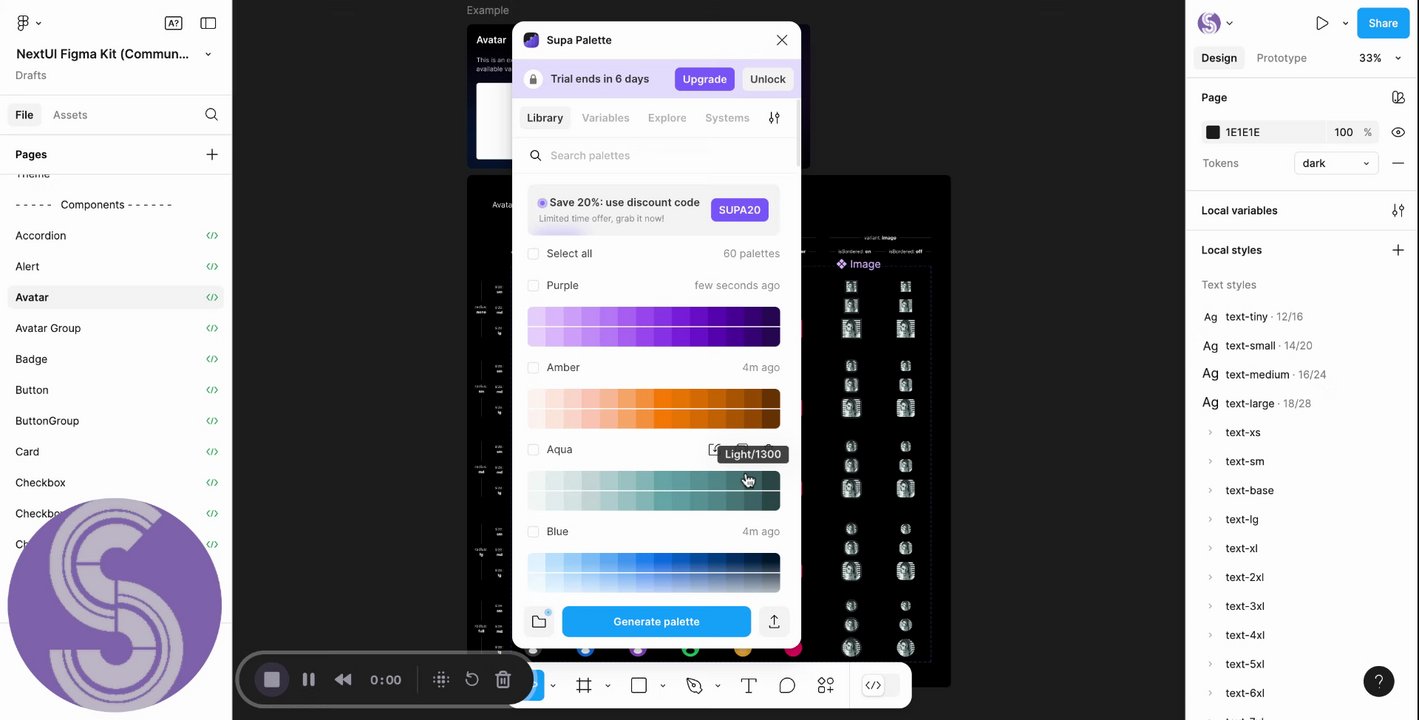Check the Blue palette checkbox

point(533,532)
